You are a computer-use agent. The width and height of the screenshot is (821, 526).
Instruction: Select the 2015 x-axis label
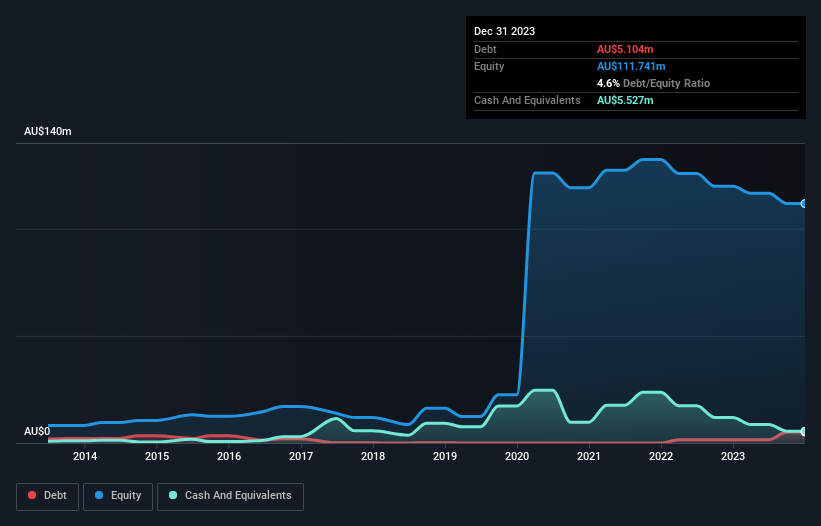tap(157, 456)
